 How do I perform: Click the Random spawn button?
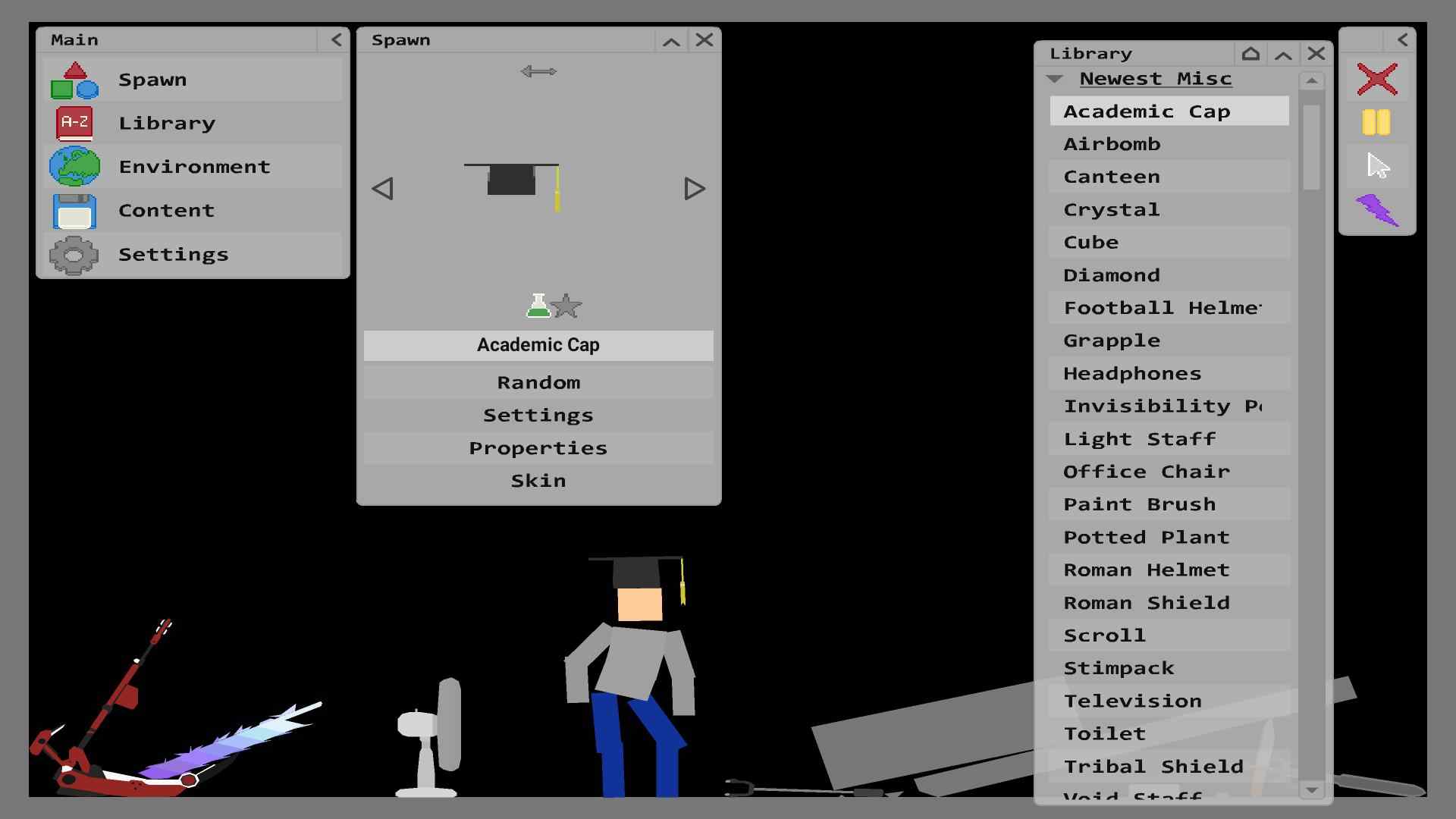[x=538, y=381]
